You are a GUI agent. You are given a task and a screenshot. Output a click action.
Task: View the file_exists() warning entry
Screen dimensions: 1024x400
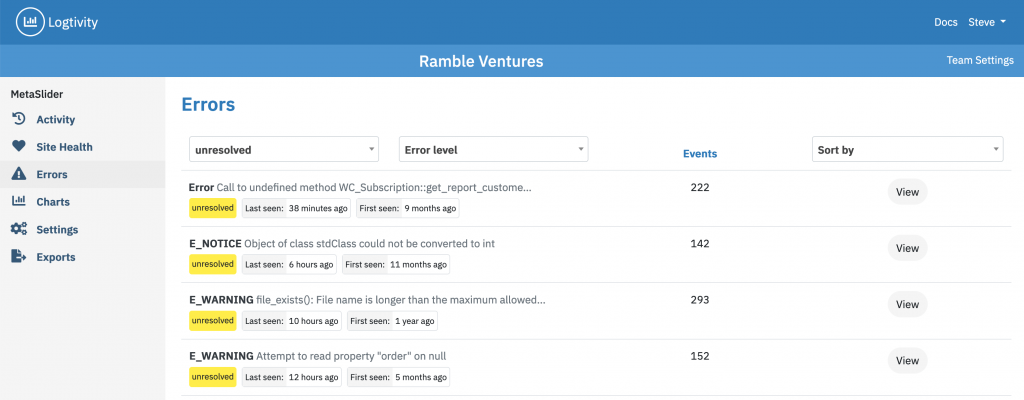coord(907,304)
